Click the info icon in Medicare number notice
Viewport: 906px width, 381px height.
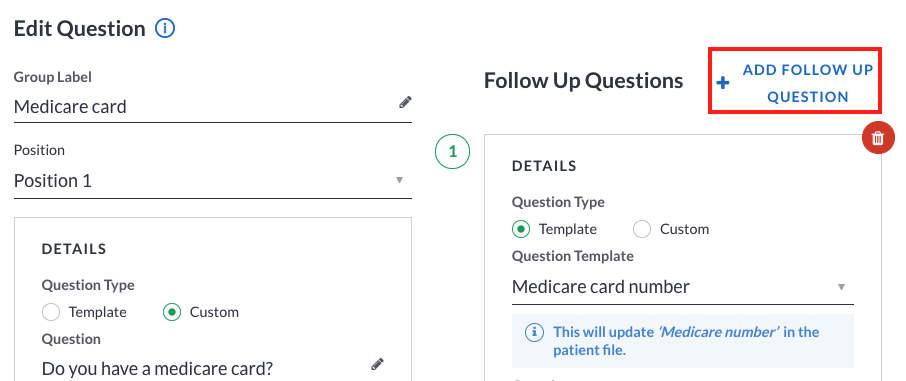coord(534,332)
